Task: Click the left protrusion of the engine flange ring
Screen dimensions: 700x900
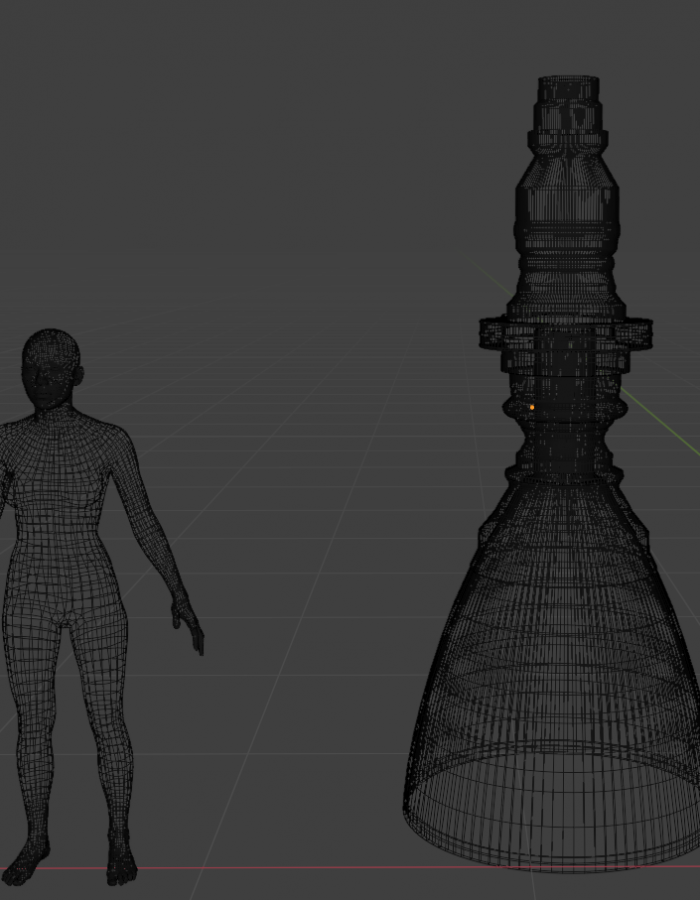Action: pyautogui.click(x=492, y=333)
